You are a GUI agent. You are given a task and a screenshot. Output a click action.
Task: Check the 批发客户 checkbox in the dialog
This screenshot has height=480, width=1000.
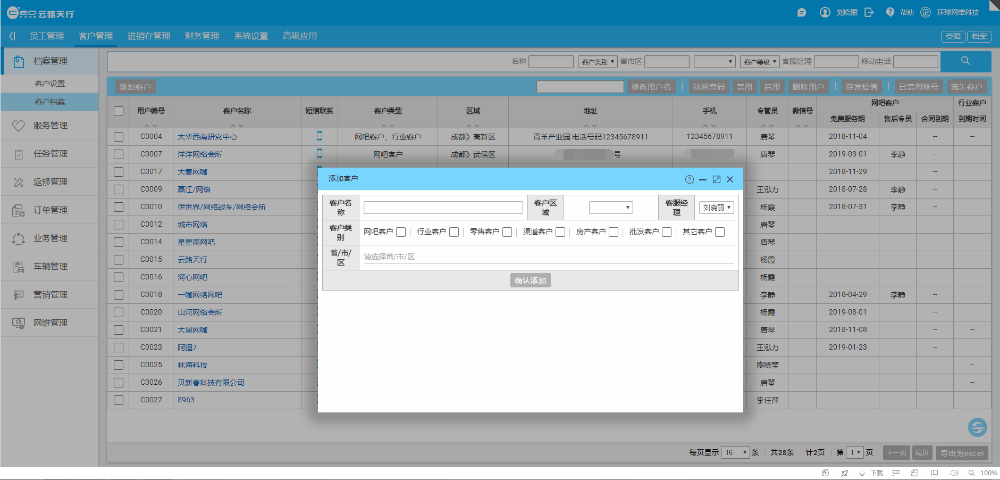point(666,232)
